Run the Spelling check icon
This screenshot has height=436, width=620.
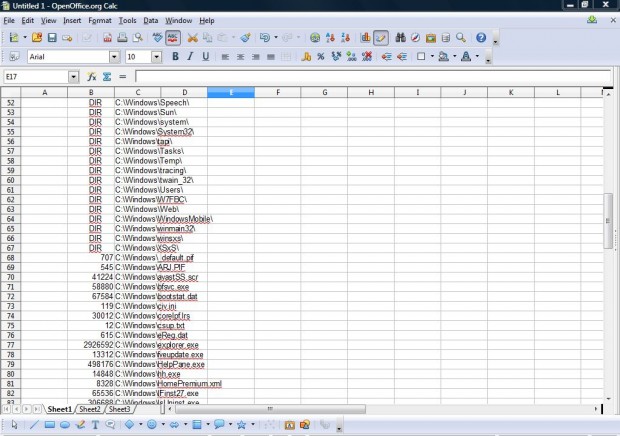[x=157, y=38]
